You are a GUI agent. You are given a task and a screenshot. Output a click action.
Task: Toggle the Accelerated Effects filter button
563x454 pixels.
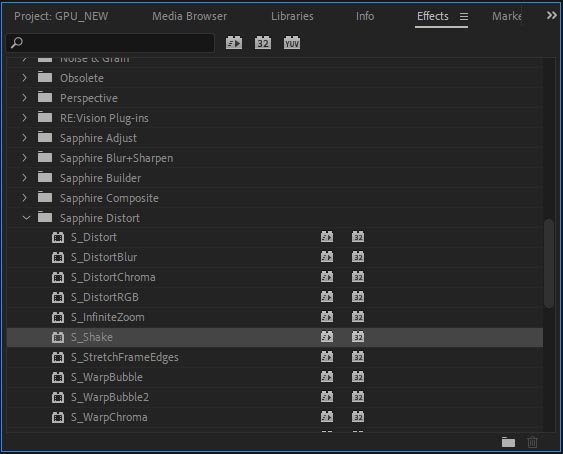click(234, 43)
